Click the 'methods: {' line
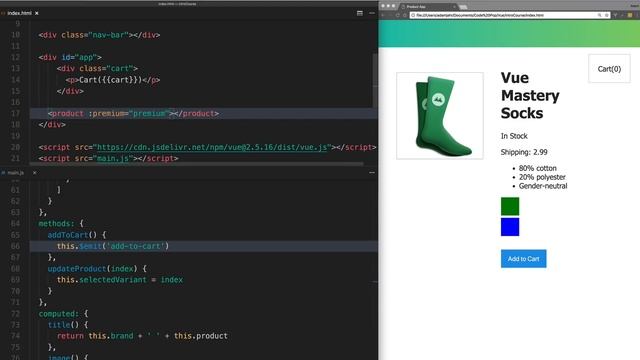Viewport: 640px width, 360px height. 61,224
